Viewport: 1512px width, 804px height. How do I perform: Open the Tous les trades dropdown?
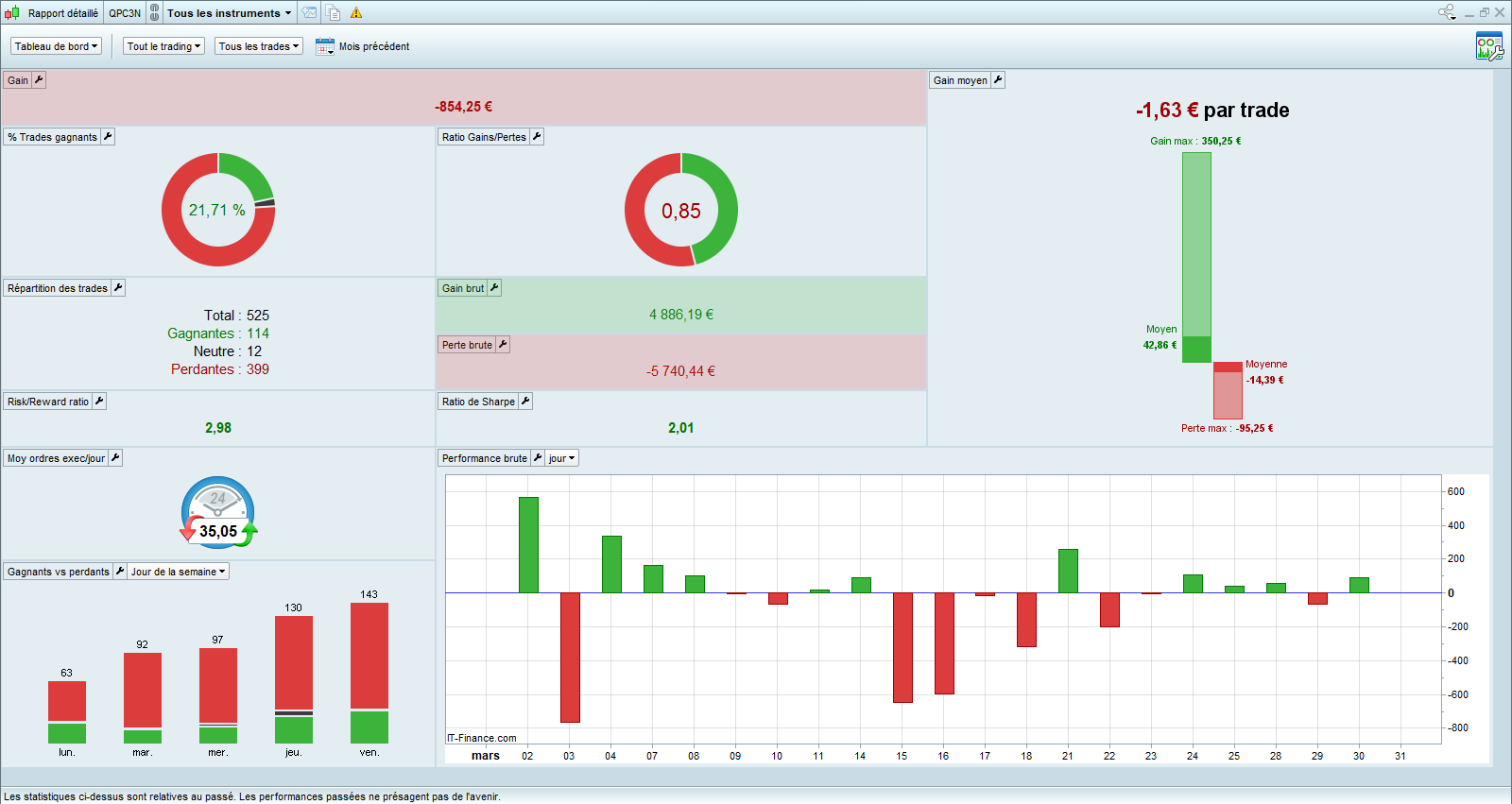[x=259, y=46]
